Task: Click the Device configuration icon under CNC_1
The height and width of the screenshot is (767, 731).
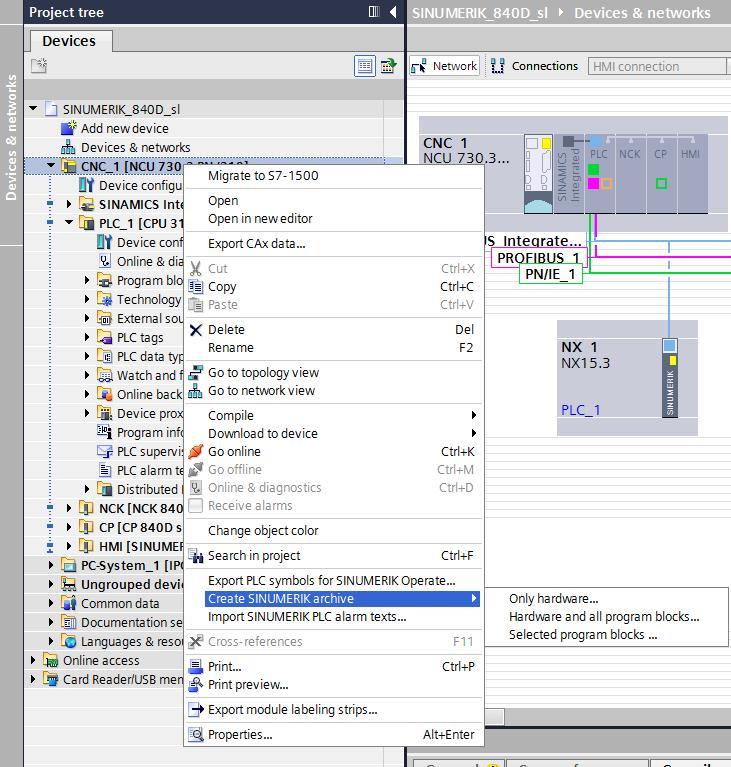Action: click(x=86, y=185)
